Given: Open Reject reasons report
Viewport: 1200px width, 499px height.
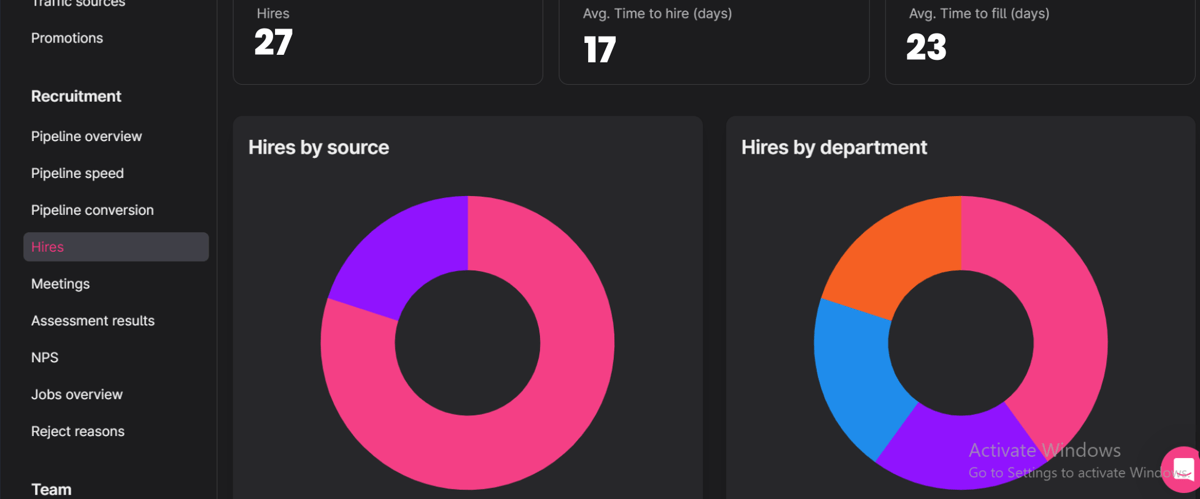Looking at the screenshot, I should [x=78, y=432].
